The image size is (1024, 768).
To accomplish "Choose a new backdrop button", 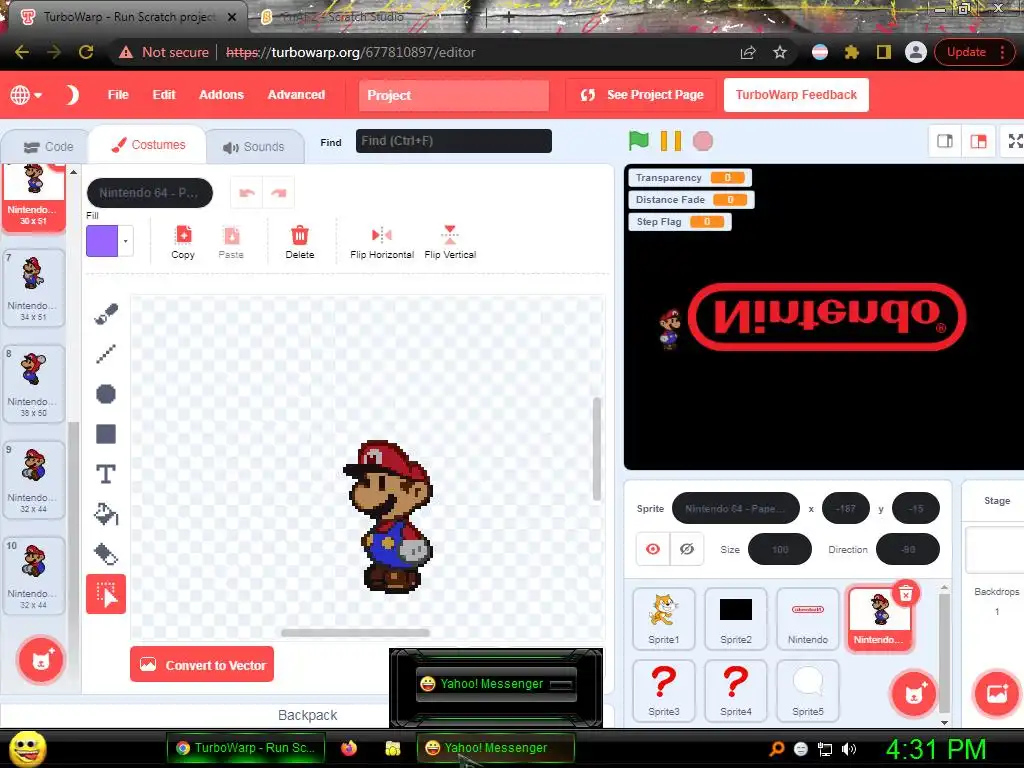I will click(997, 694).
